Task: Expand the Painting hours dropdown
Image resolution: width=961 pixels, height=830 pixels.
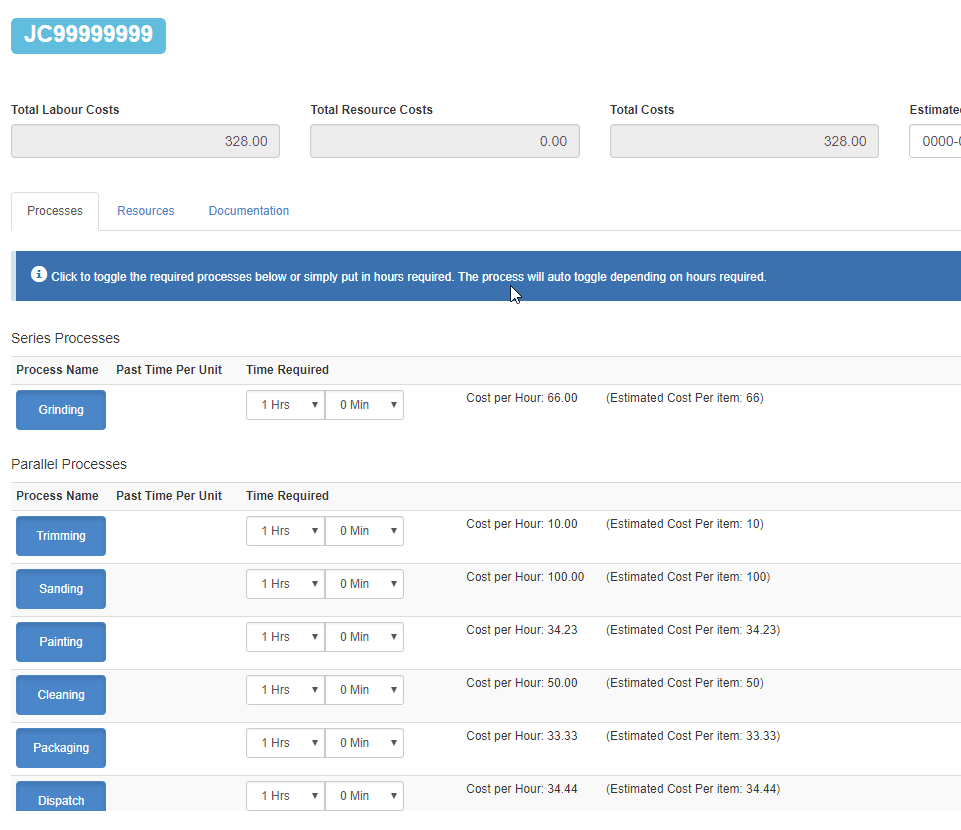Action: click(x=285, y=637)
